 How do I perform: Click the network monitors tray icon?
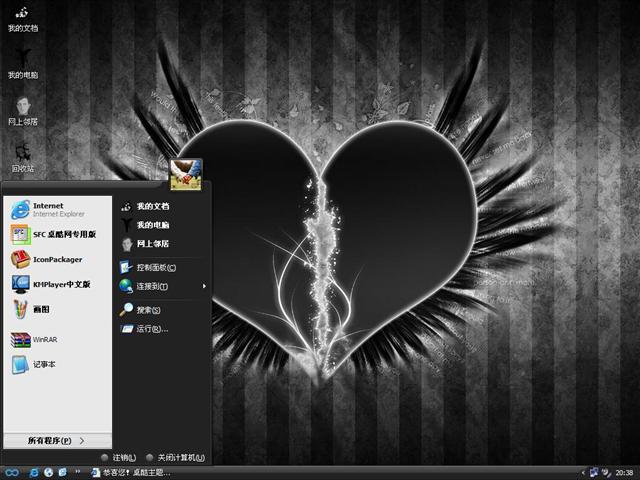(594, 473)
